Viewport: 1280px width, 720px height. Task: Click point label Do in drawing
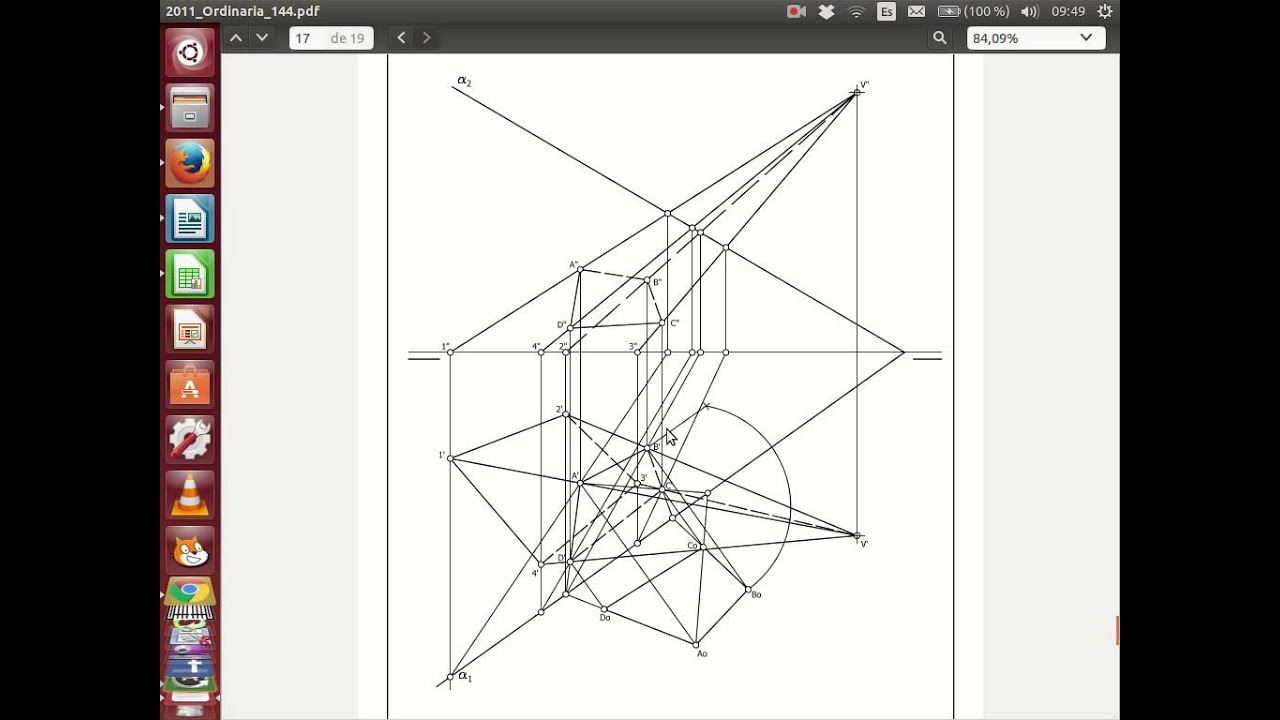605,617
